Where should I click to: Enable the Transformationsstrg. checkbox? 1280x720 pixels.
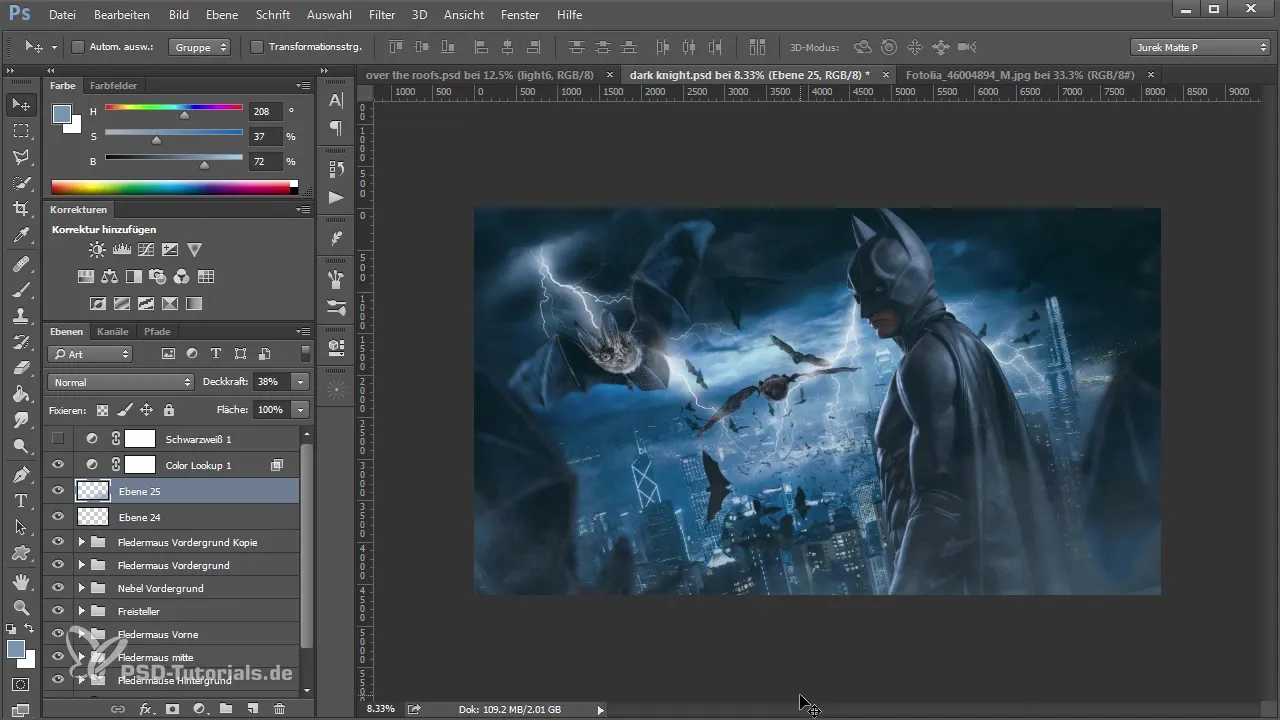(257, 47)
